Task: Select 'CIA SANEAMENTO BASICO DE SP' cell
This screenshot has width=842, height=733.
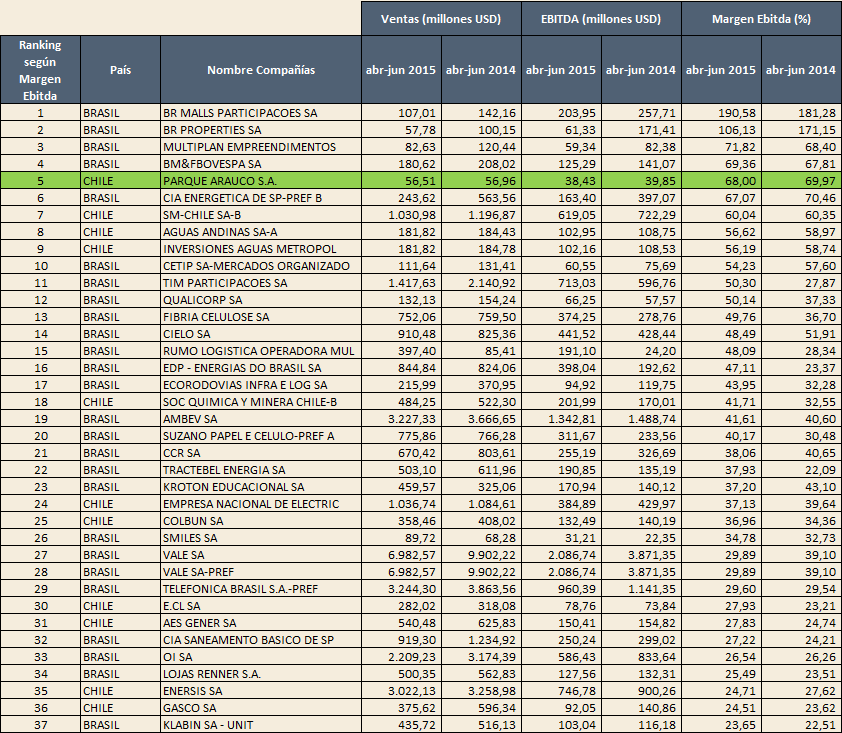Action: (261, 640)
